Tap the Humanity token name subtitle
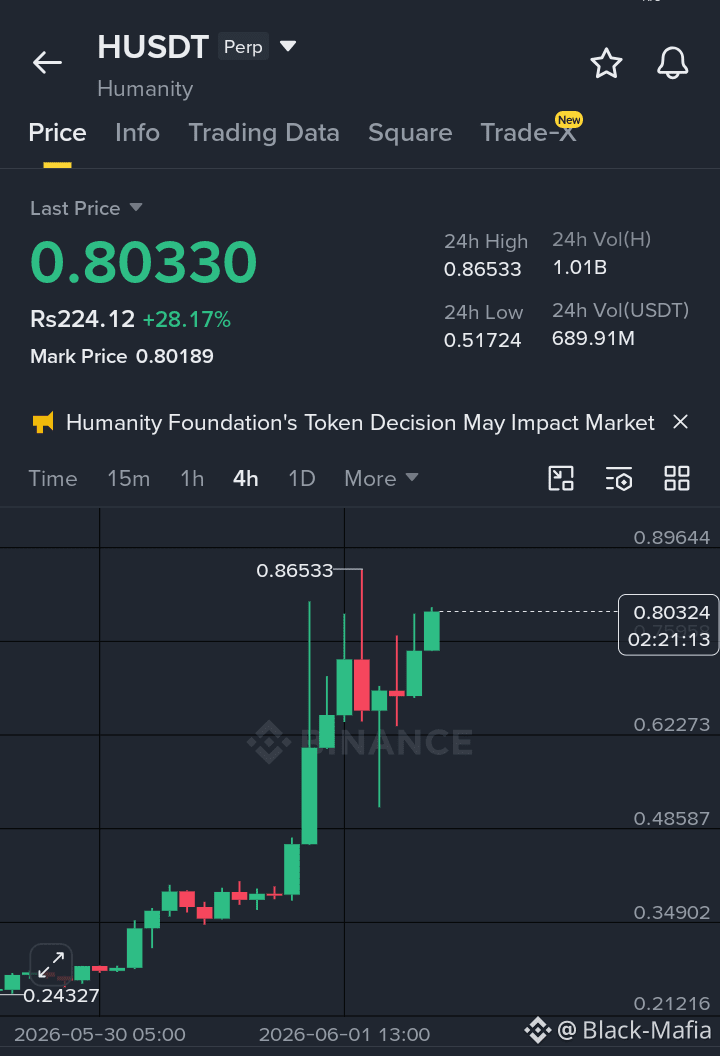Viewport: 720px width, 1056px height. coord(145,89)
